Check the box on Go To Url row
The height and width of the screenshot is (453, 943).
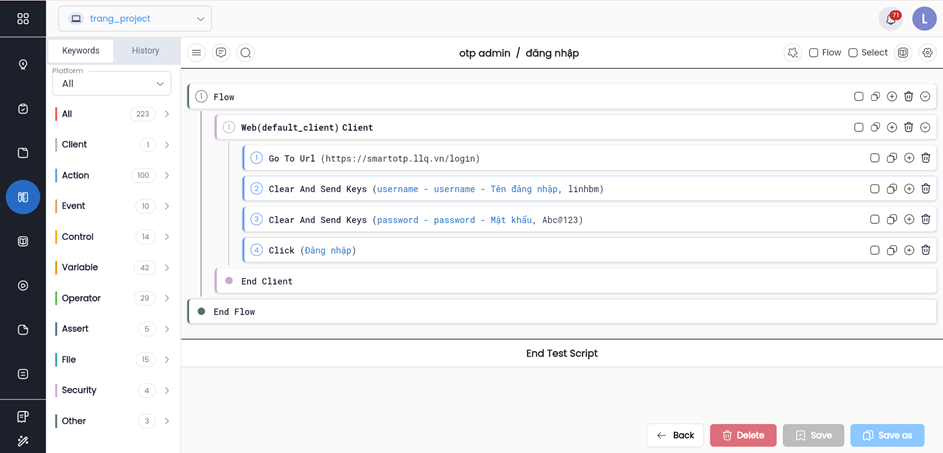(x=874, y=158)
